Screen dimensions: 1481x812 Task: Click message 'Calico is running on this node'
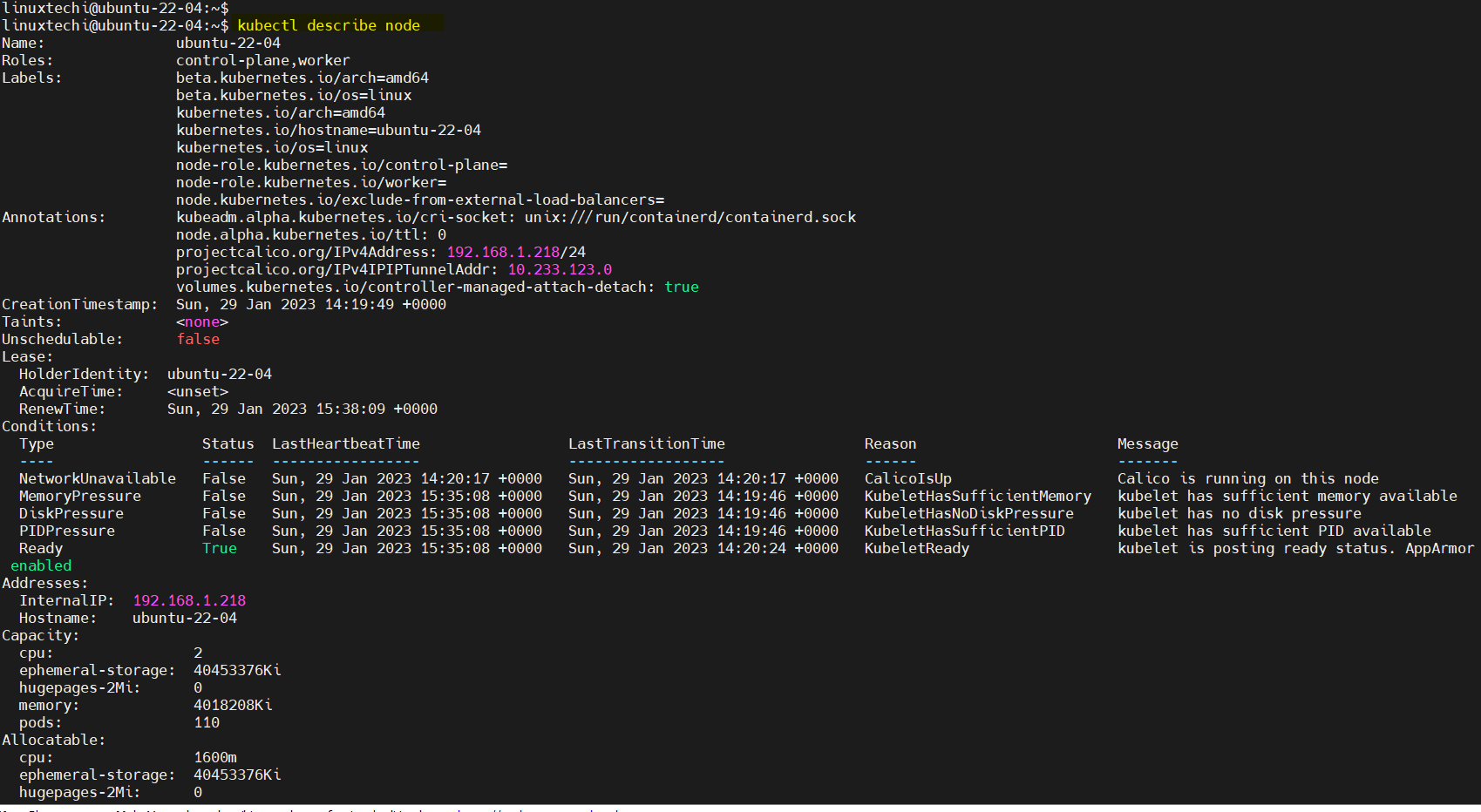pyautogui.click(x=1247, y=478)
